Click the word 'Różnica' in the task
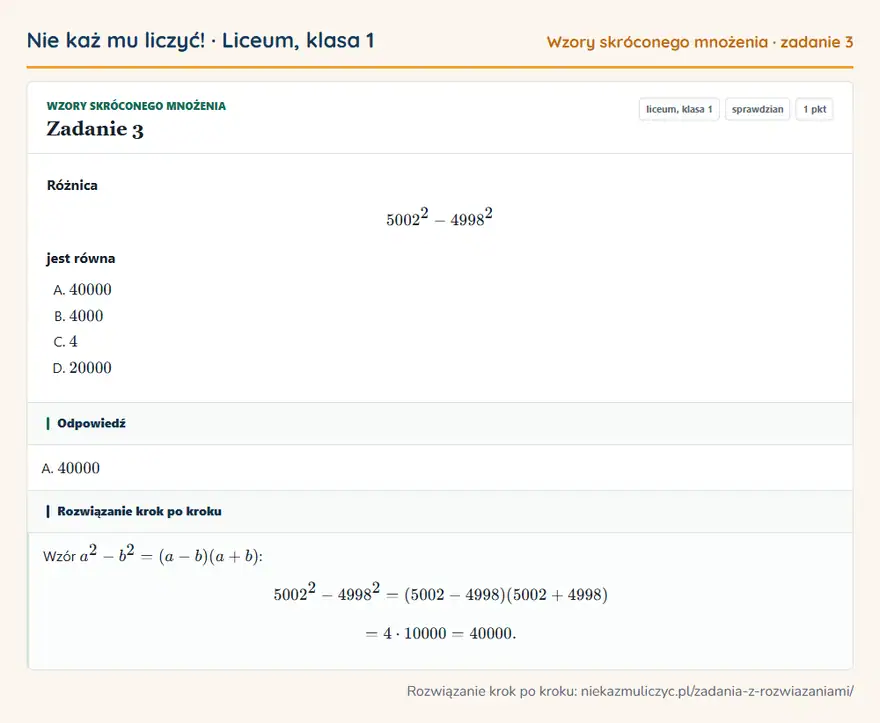The height and width of the screenshot is (723, 880). 72,185
